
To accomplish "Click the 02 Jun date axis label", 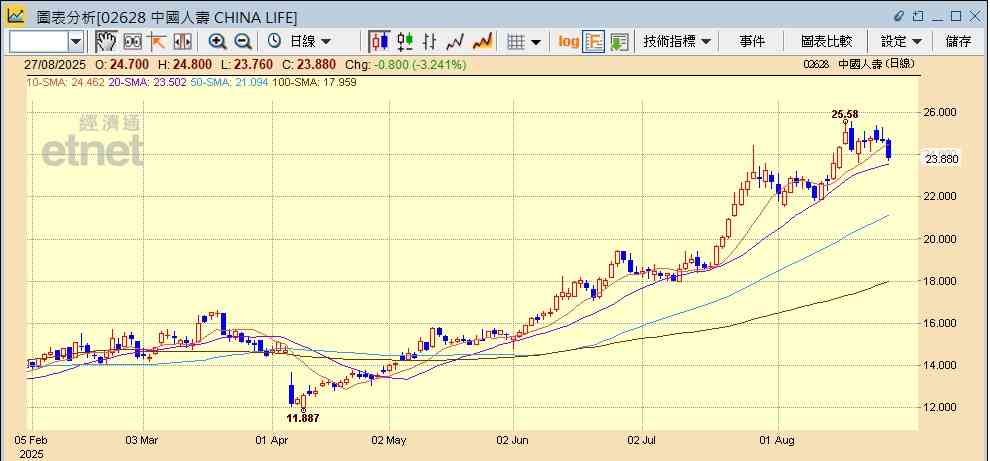I will coord(514,440).
